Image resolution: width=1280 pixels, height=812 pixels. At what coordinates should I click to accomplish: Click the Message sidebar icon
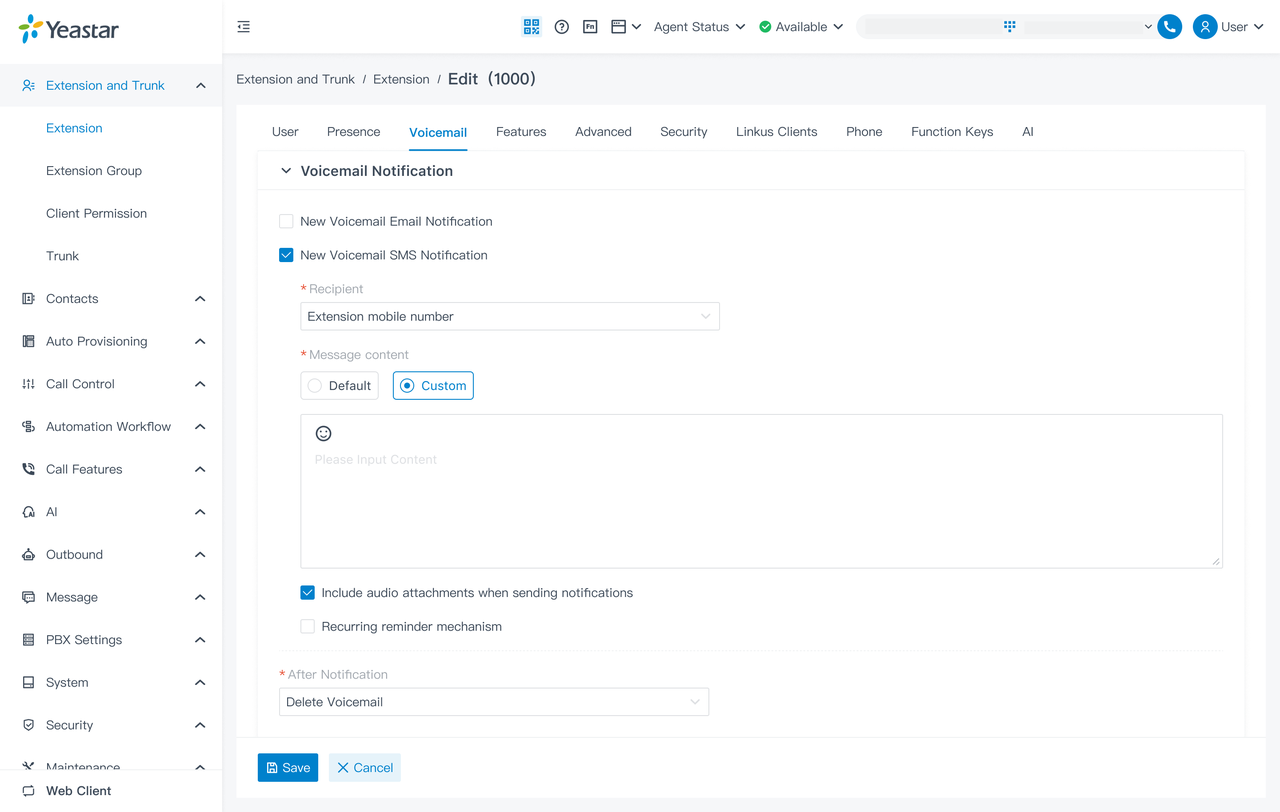28,597
